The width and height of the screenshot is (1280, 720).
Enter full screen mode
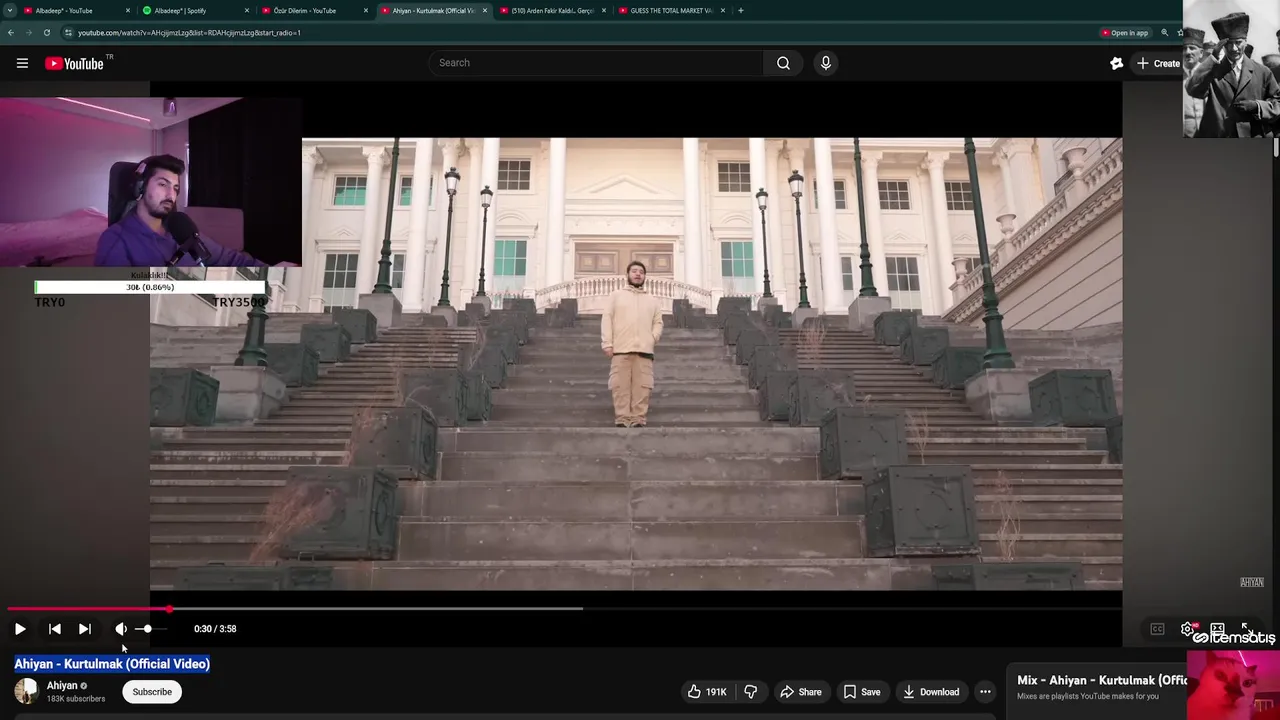pos(1246,628)
